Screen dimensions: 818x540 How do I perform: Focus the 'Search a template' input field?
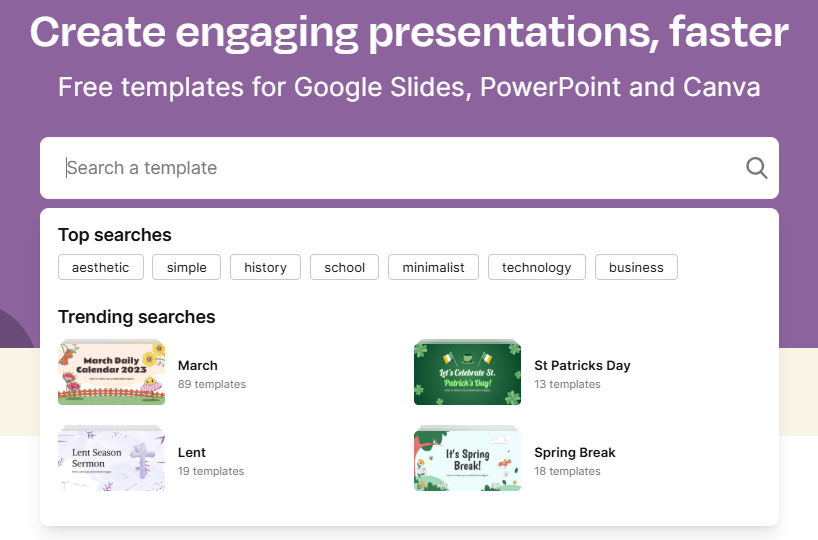click(x=400, y=168)
